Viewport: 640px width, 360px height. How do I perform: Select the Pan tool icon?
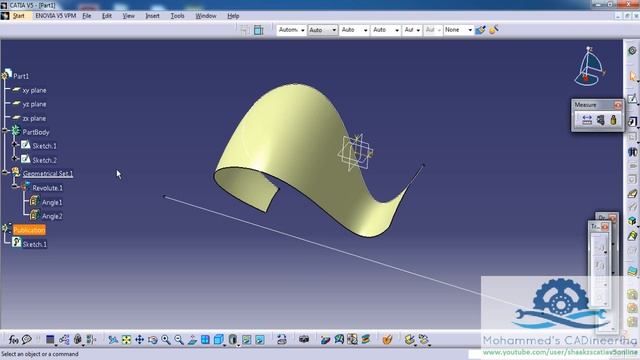coord(140,340)
